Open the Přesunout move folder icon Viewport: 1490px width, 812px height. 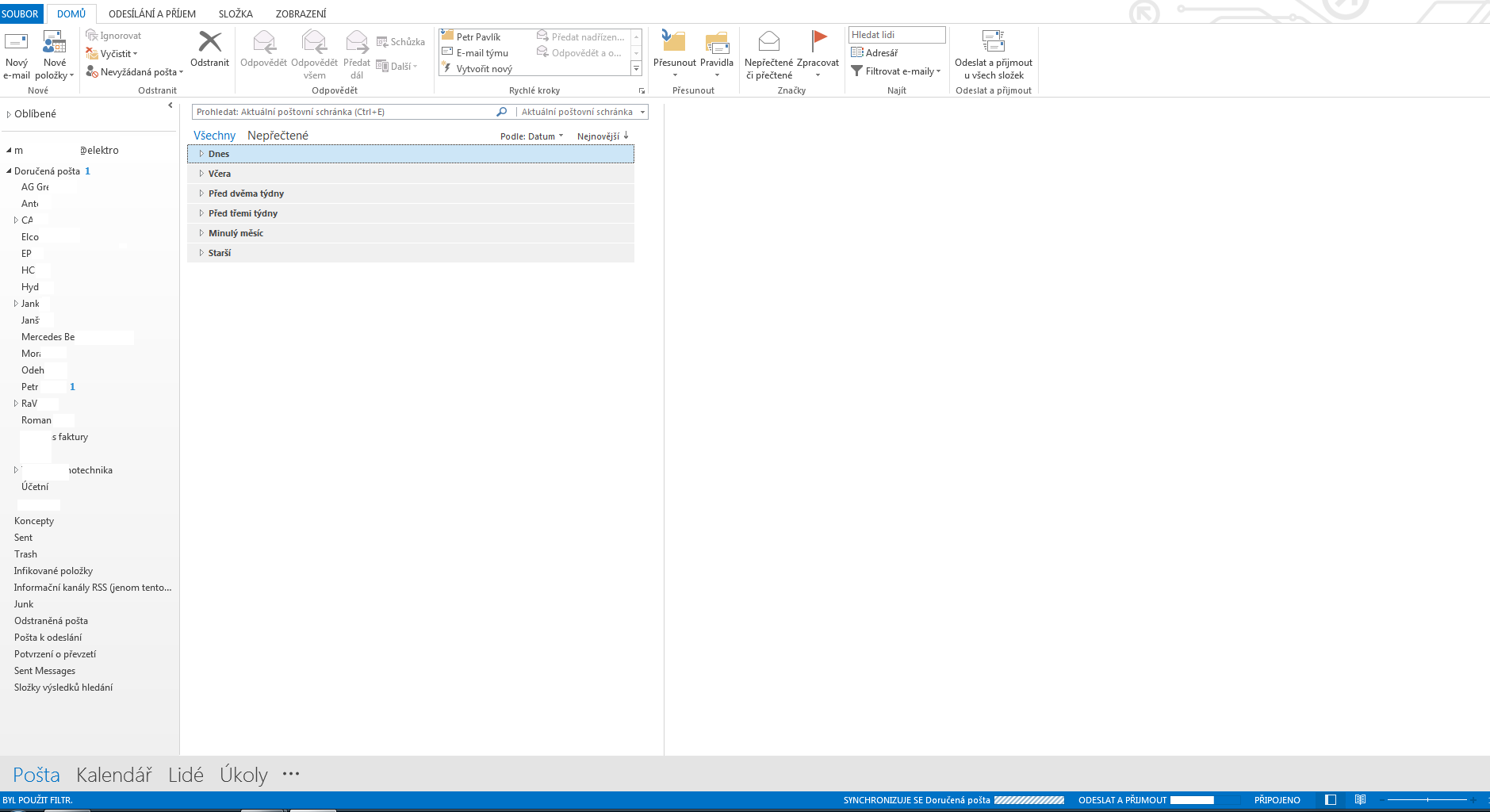(x=674, y=44)
